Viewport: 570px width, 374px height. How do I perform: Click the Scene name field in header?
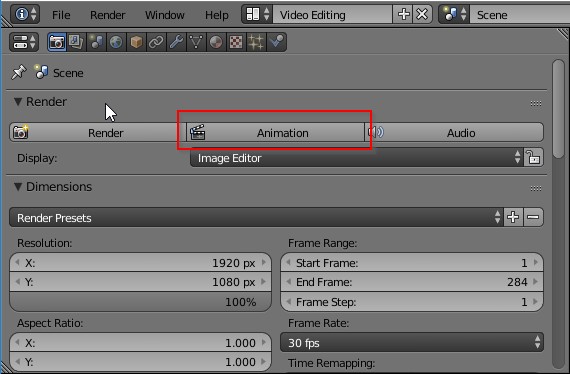coord(520,15)
